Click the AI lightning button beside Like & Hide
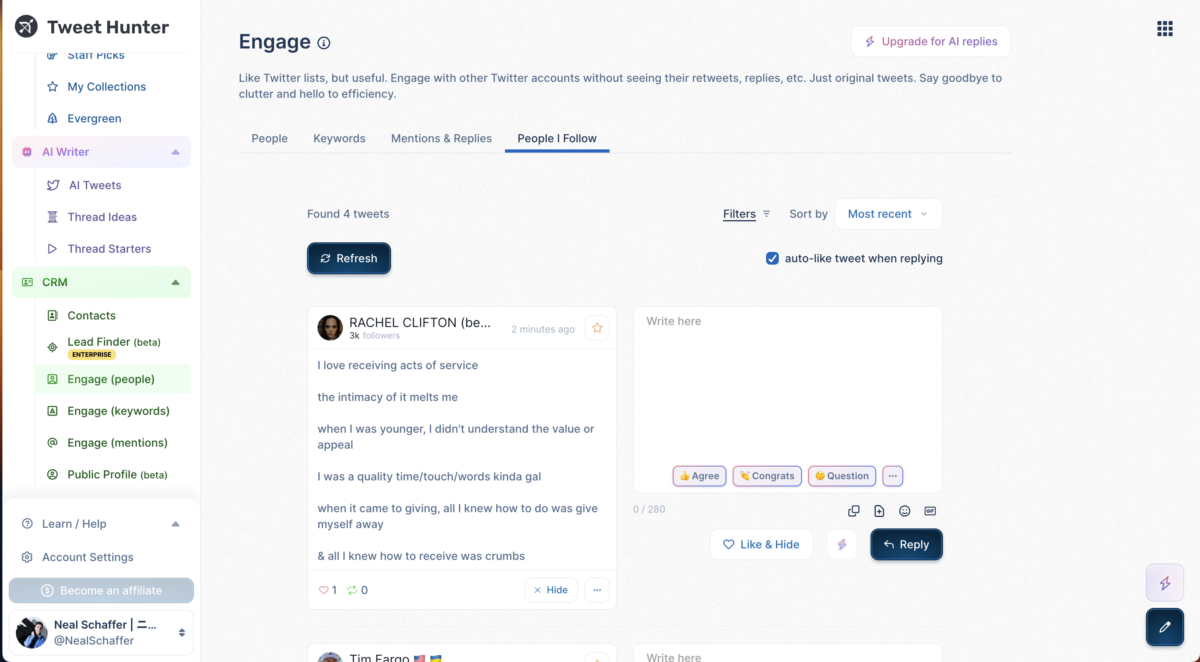The height and width of the screenshot is (662, 1200). coord(842,544)
